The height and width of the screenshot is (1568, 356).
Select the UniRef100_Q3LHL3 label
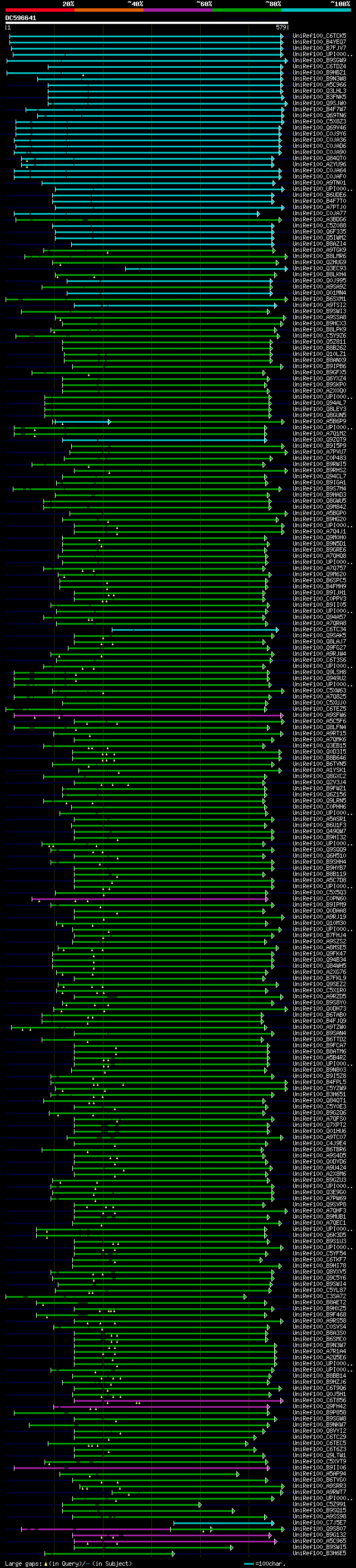click(x=319, y=91)
